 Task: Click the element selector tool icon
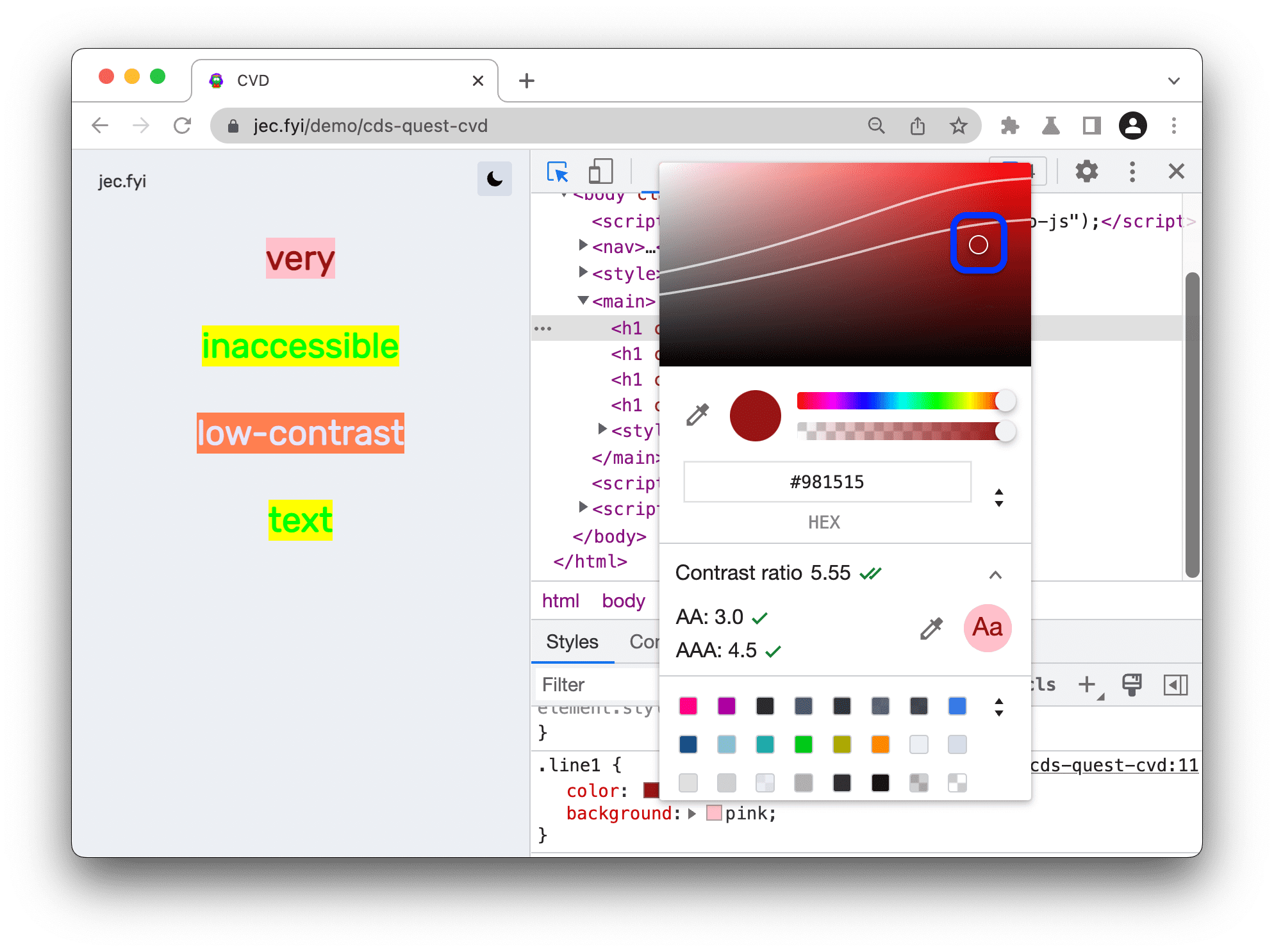coord(557,172)
